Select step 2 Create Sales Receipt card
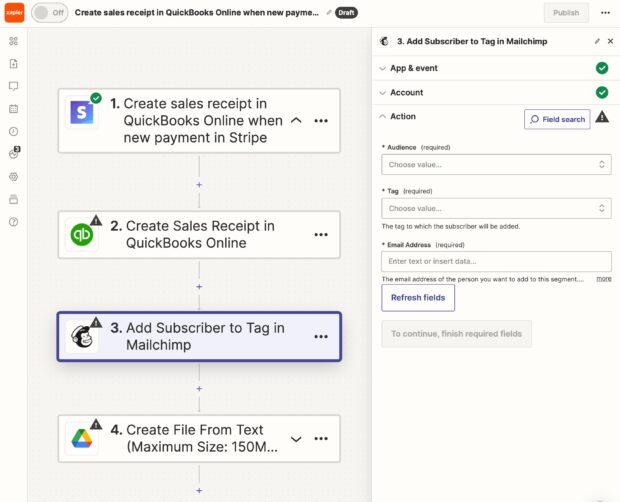Viewport: 620px width, 502px height. [199, 235]
